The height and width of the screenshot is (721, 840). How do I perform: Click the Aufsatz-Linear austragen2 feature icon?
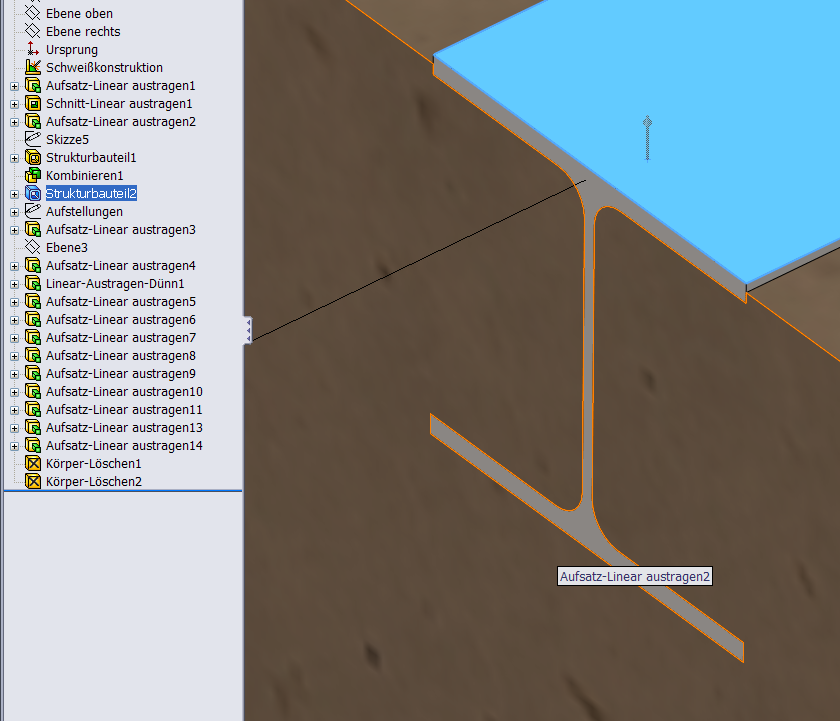click(33, 121)
